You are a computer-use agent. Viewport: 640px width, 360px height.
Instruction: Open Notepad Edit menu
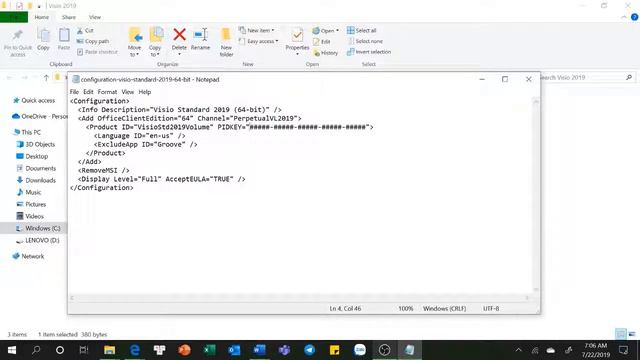(x=88, y=92)
